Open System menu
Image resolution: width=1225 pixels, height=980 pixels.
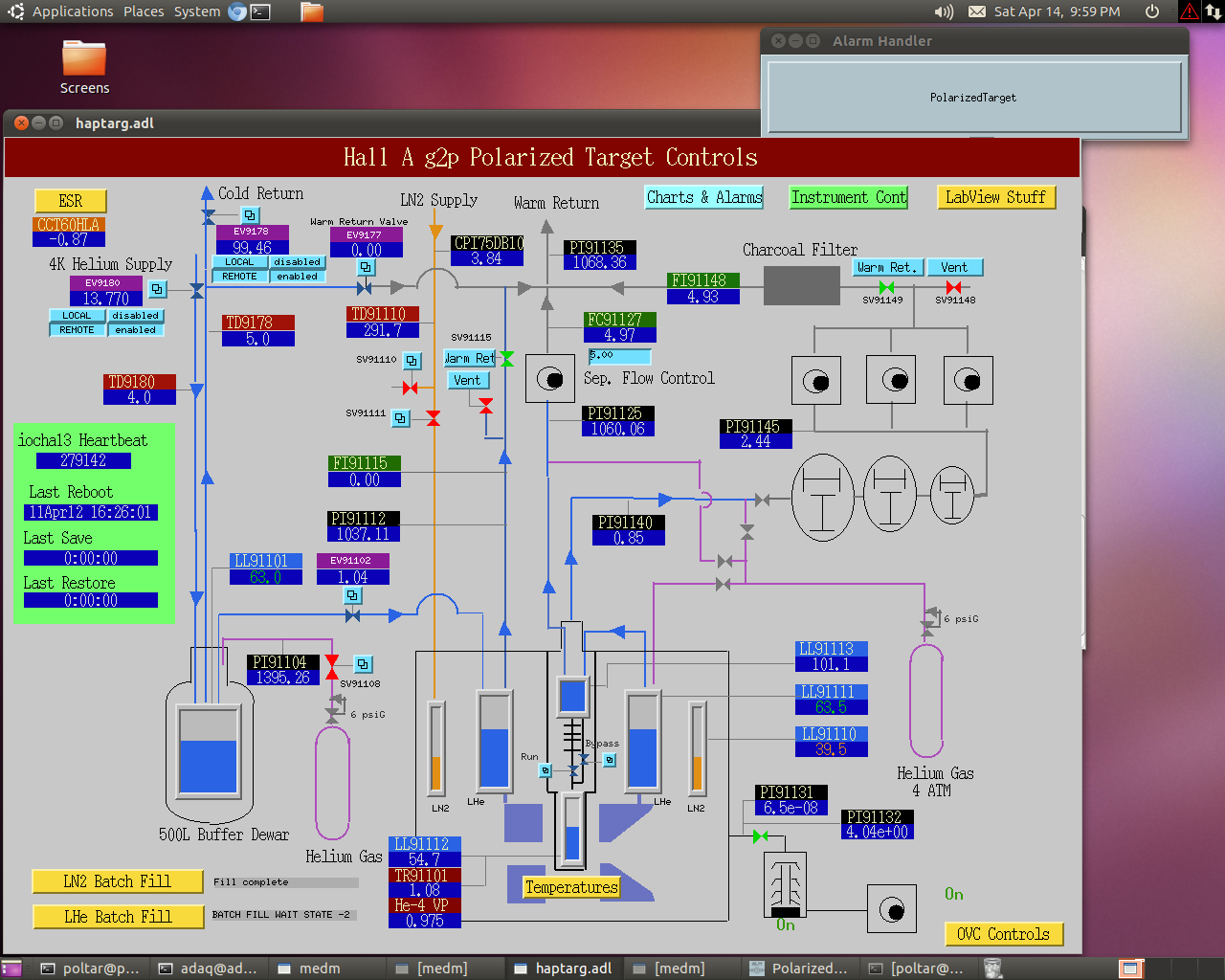point(197,11)
